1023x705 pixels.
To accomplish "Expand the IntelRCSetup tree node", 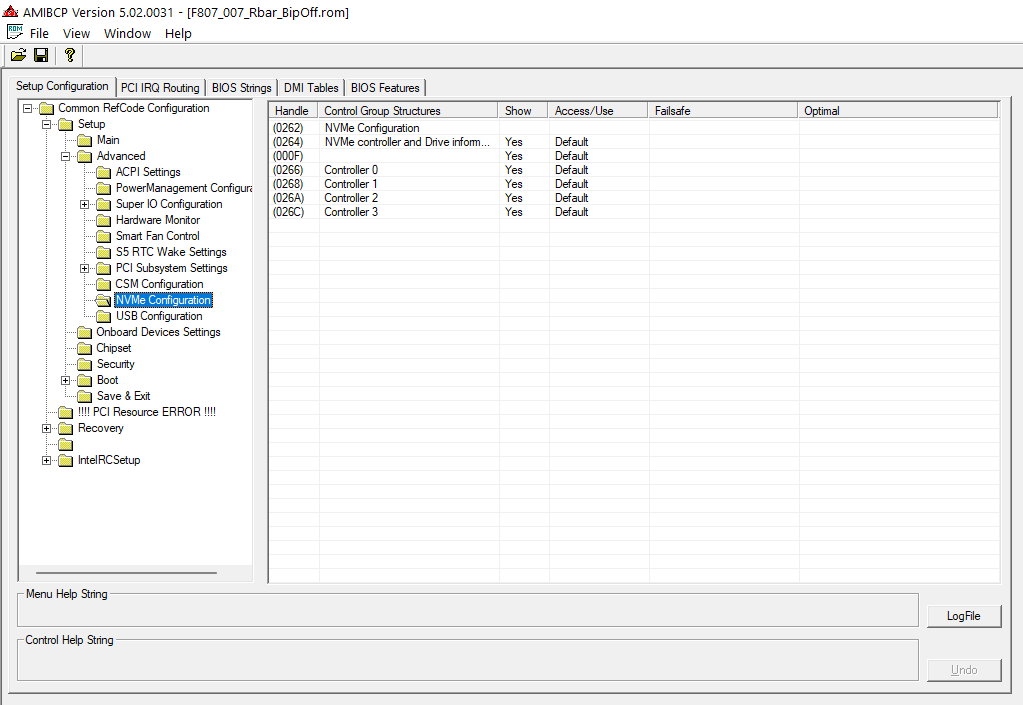I will click(x=46, y=460).
